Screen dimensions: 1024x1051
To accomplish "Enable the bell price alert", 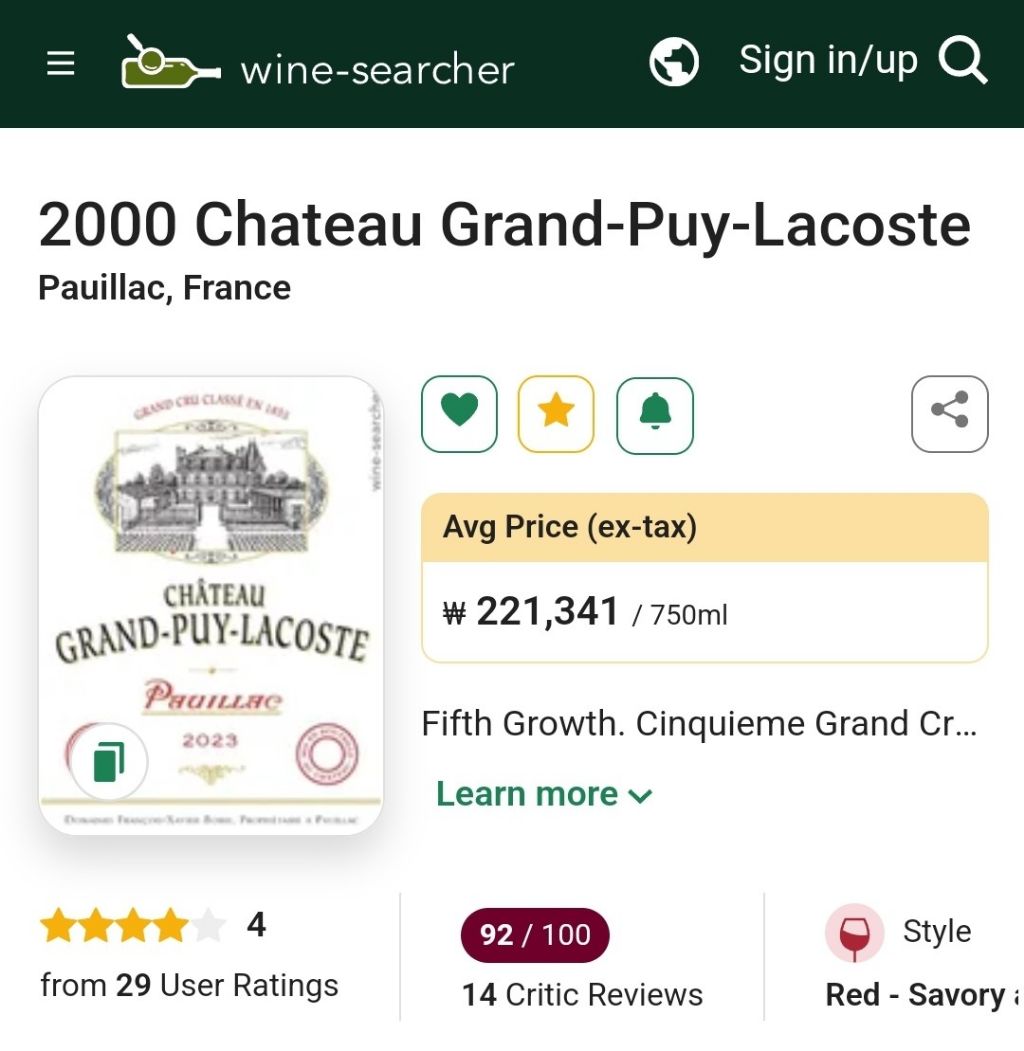I will point(654,414).
